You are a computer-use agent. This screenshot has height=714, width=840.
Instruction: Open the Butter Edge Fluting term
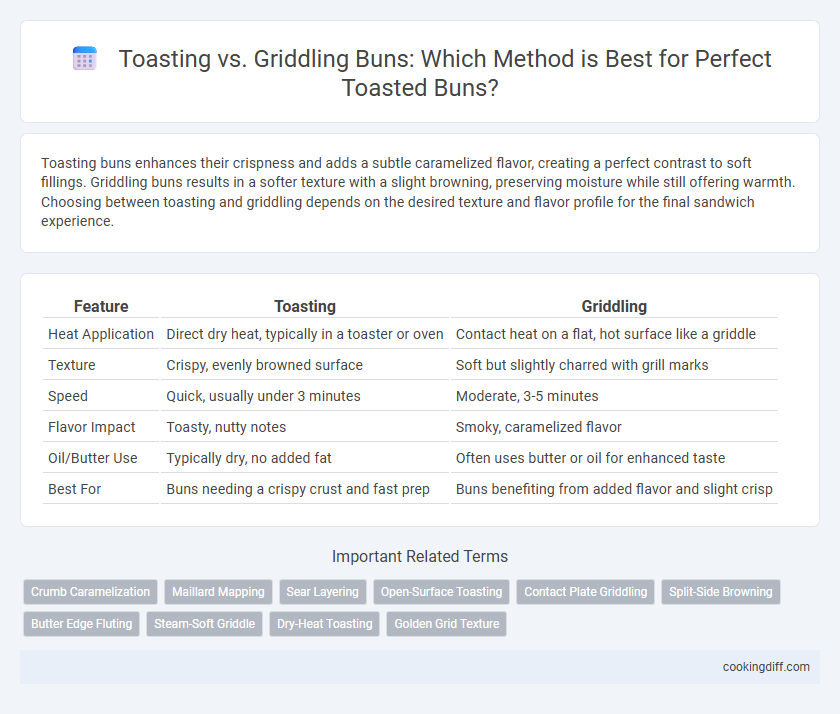(x=81, y=624)
